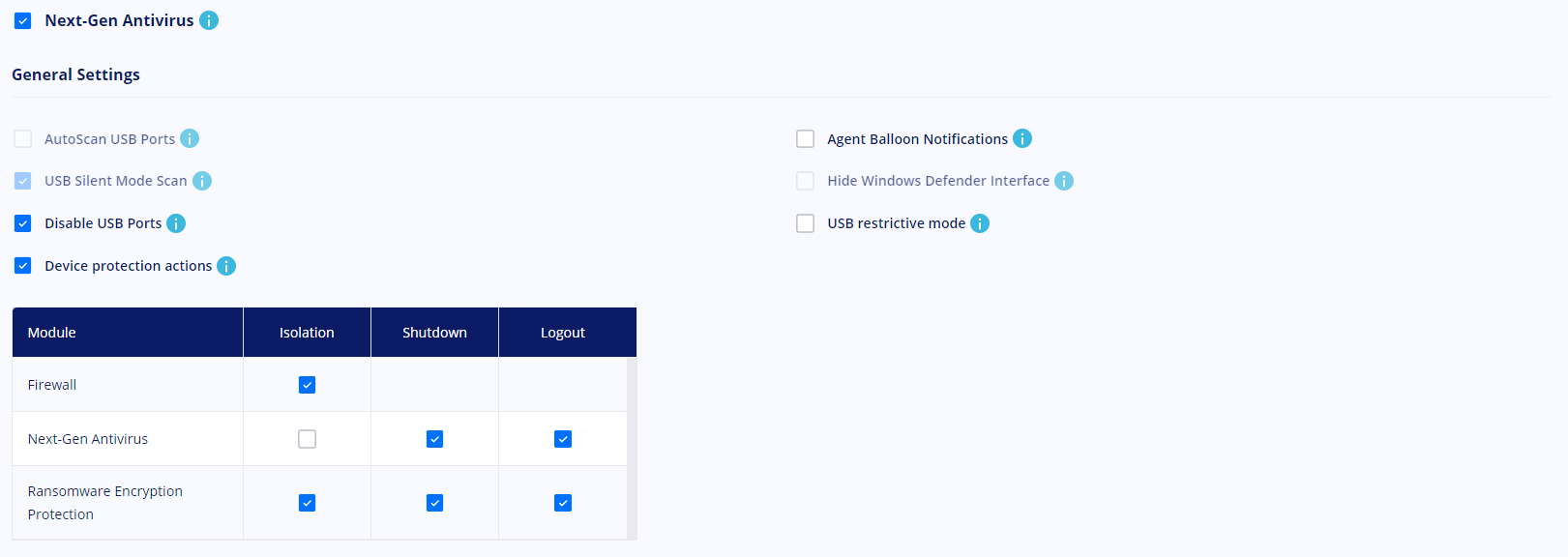The width and height of the screenshot is (1568, 557).
Task: Tick USB restrictive mode checkbox
Action: pyautogui.click(x=805, y=223)
